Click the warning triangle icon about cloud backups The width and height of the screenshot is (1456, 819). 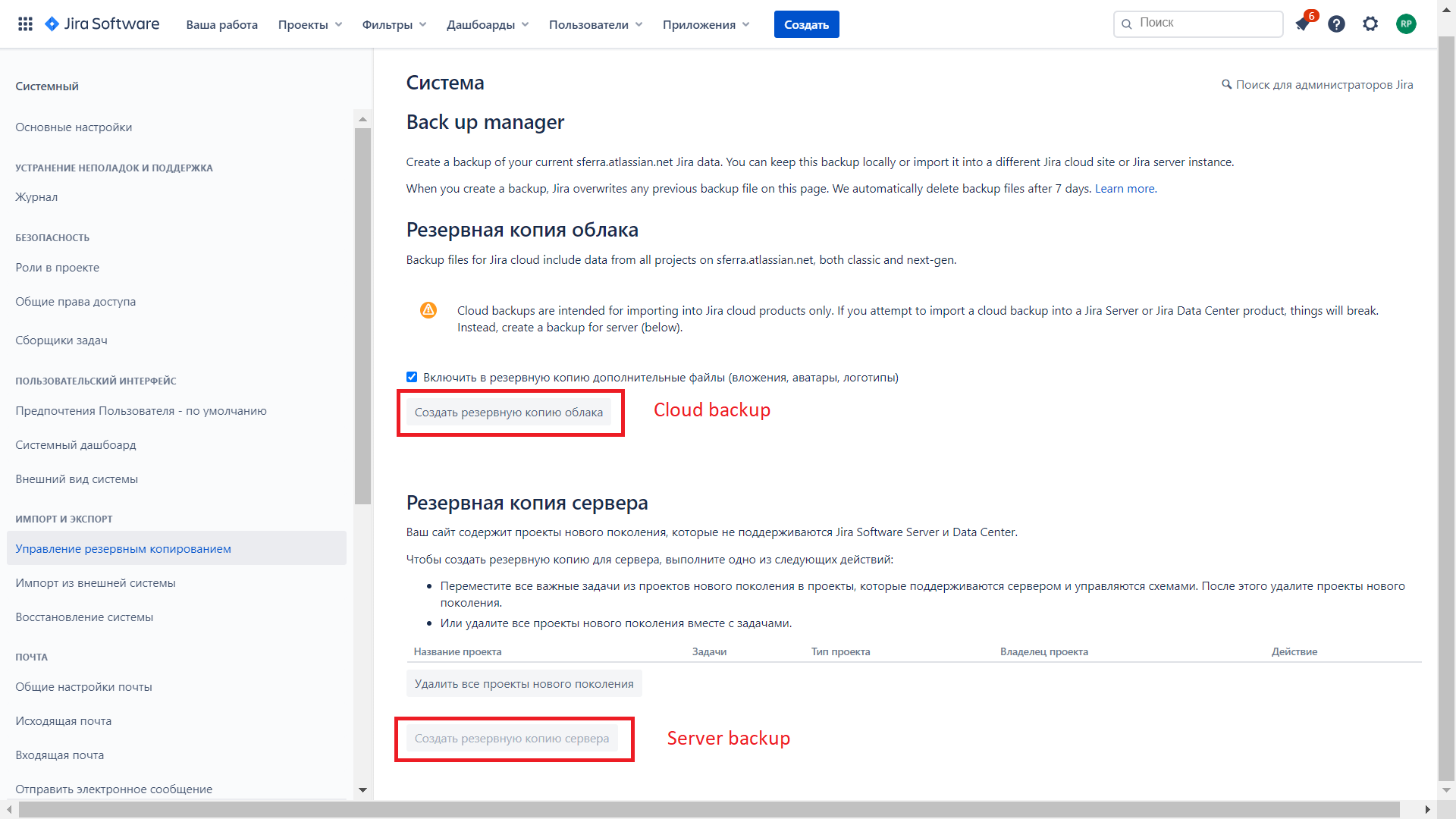pos(428,310)
